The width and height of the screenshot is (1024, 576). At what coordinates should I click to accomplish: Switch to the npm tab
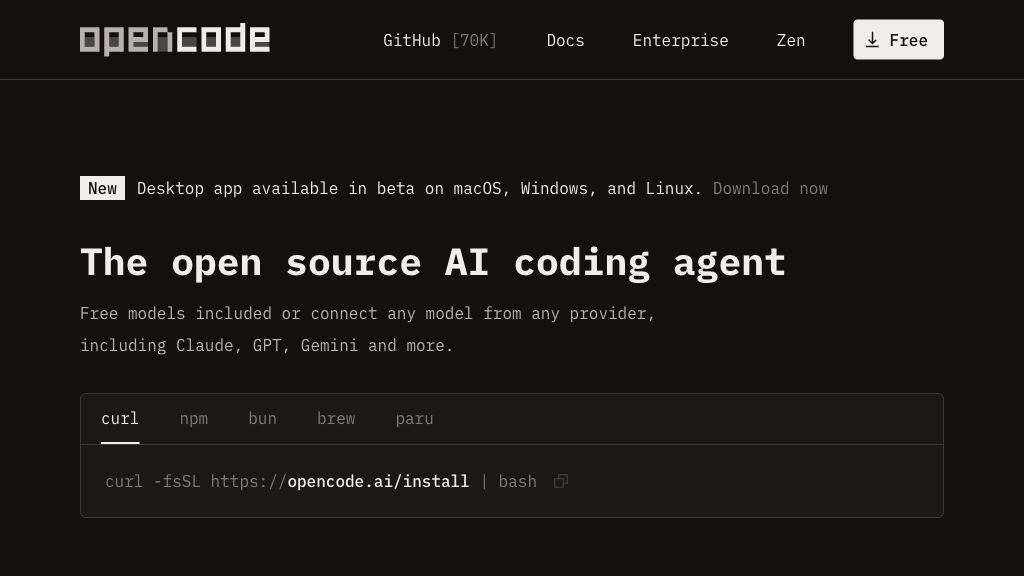194,418
